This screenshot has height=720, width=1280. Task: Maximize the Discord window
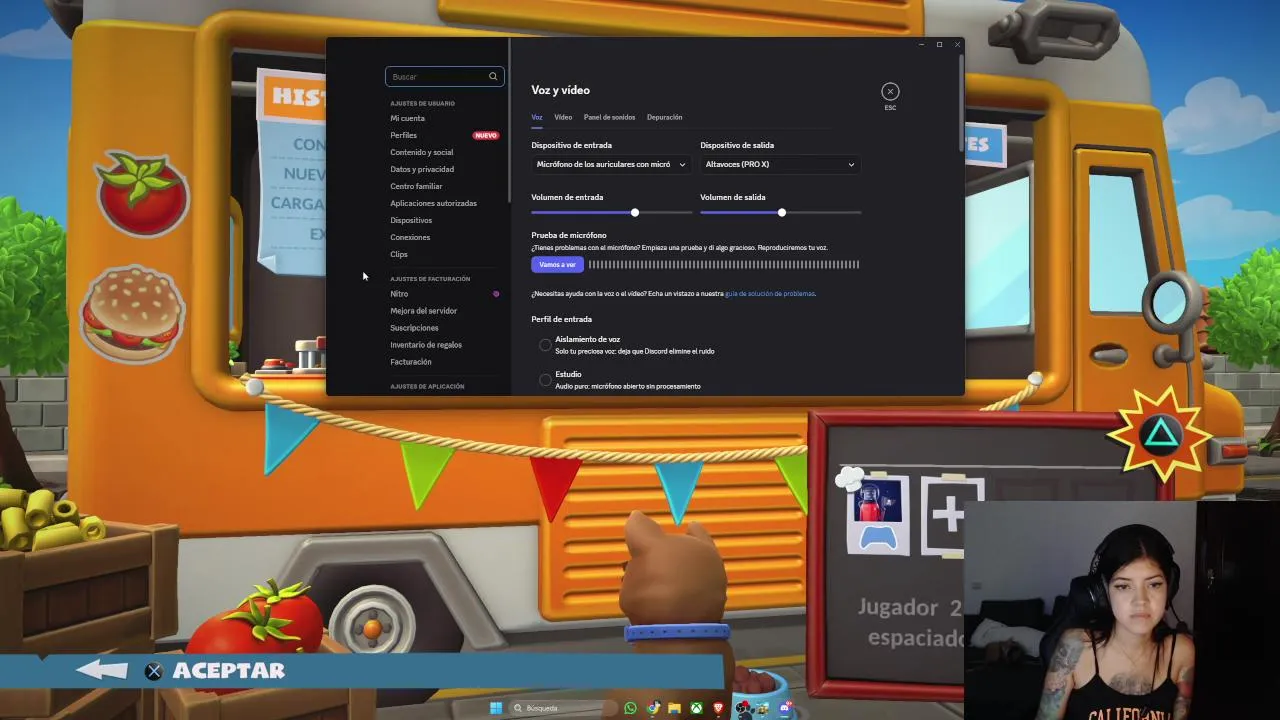click(x=939, y=44)
